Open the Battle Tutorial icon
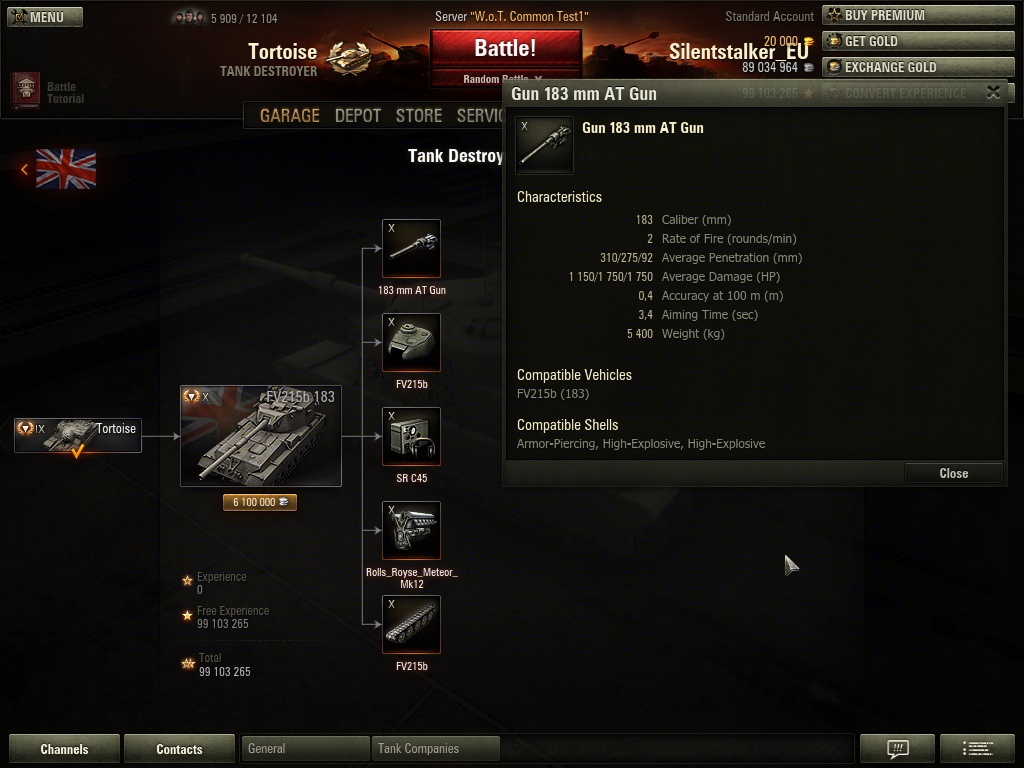 (25, 90)
